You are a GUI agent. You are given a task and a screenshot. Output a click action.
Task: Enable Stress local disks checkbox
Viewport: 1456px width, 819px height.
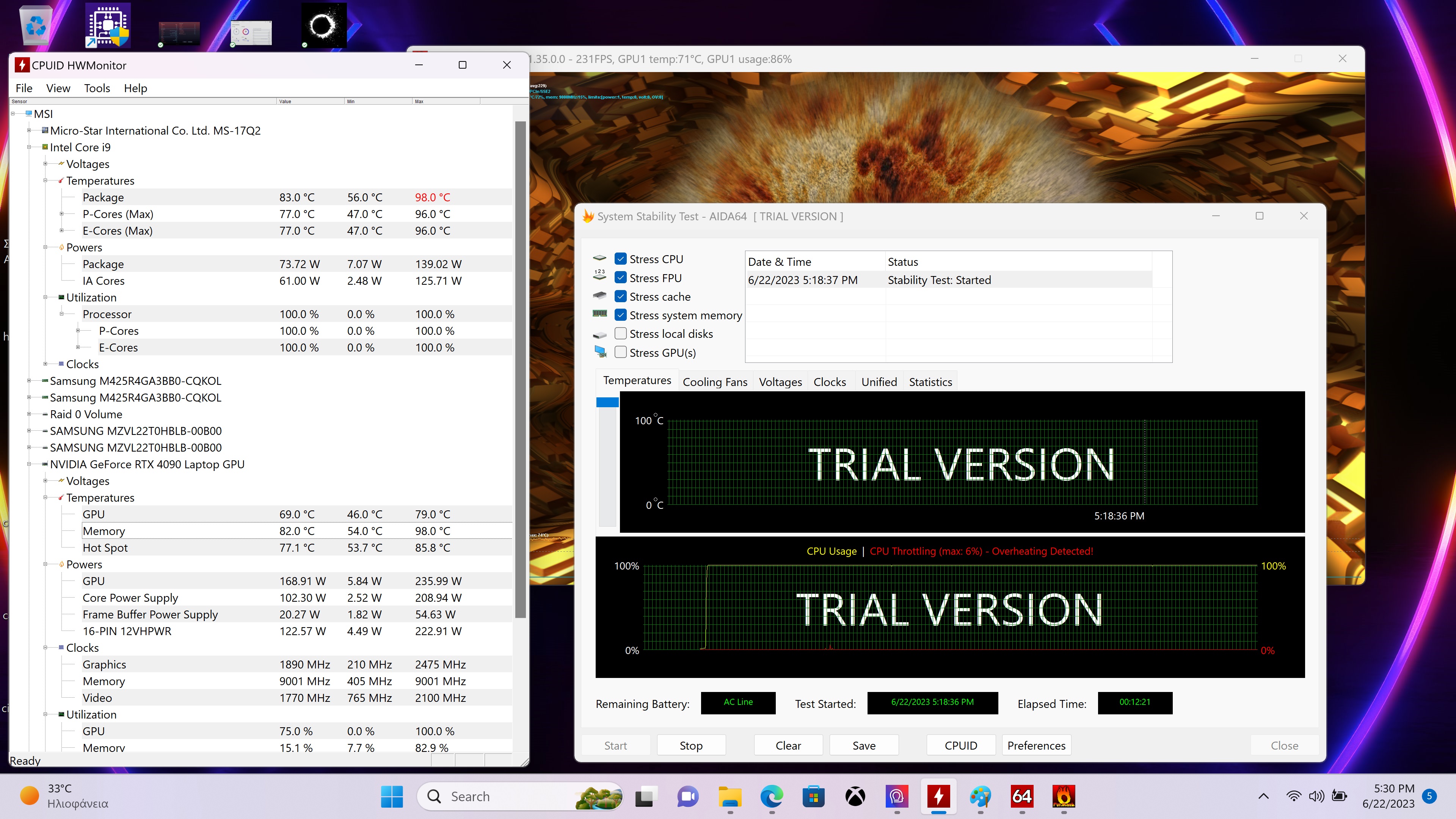point(621,334)
